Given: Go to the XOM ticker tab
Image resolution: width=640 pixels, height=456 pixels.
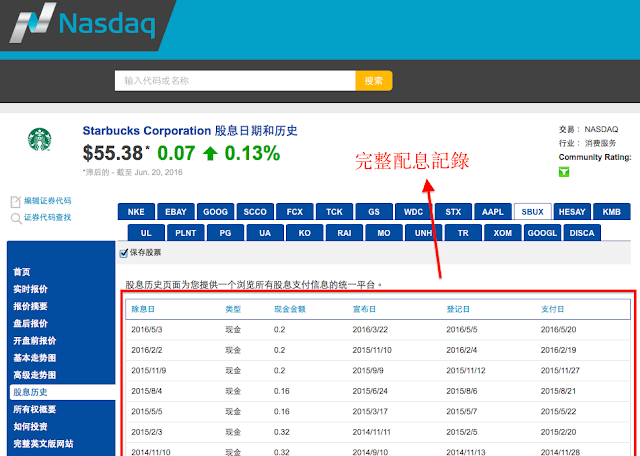Looking at the screenshot, I should click(x=502, y=233).
